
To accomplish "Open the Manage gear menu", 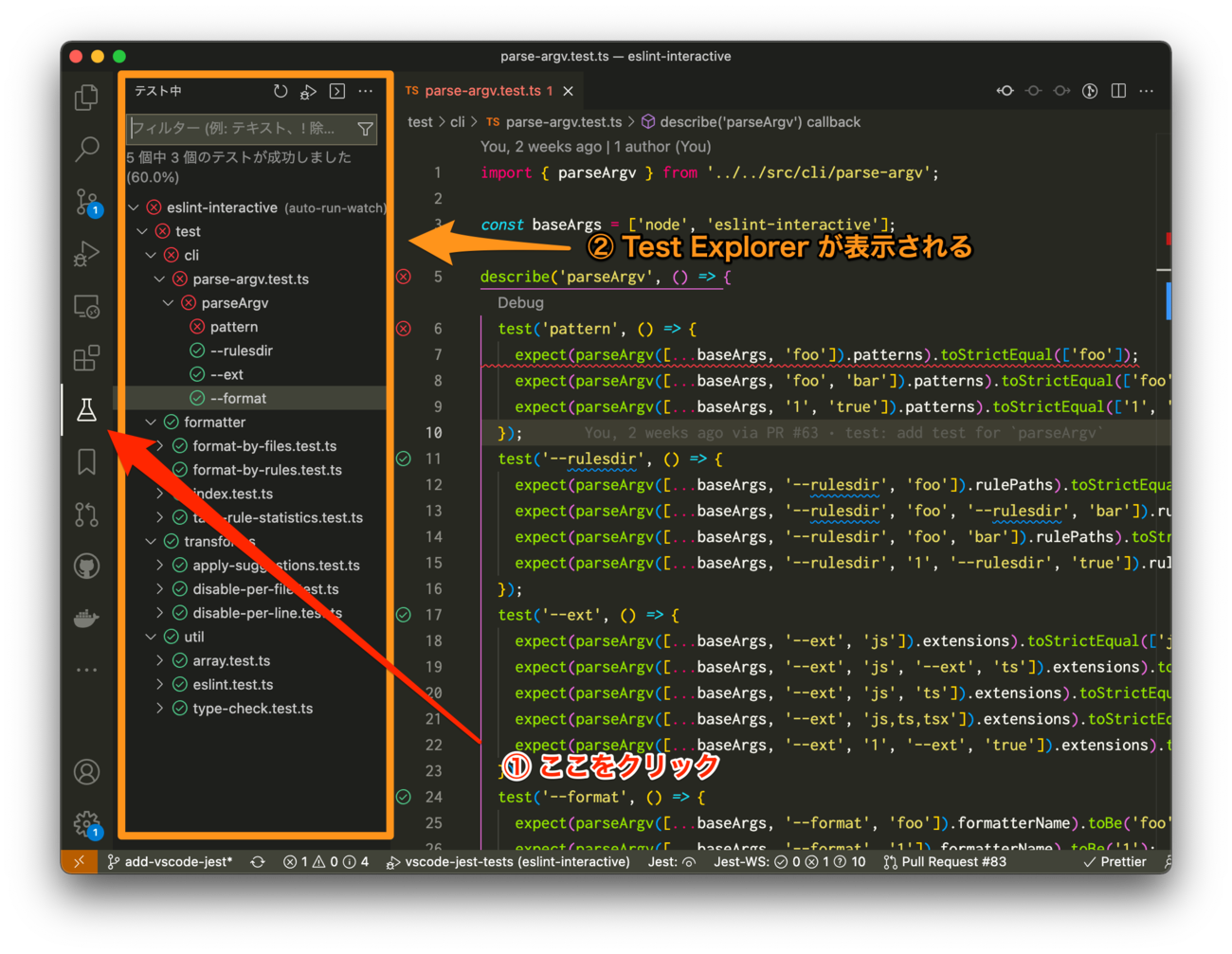I will (86, 822).
